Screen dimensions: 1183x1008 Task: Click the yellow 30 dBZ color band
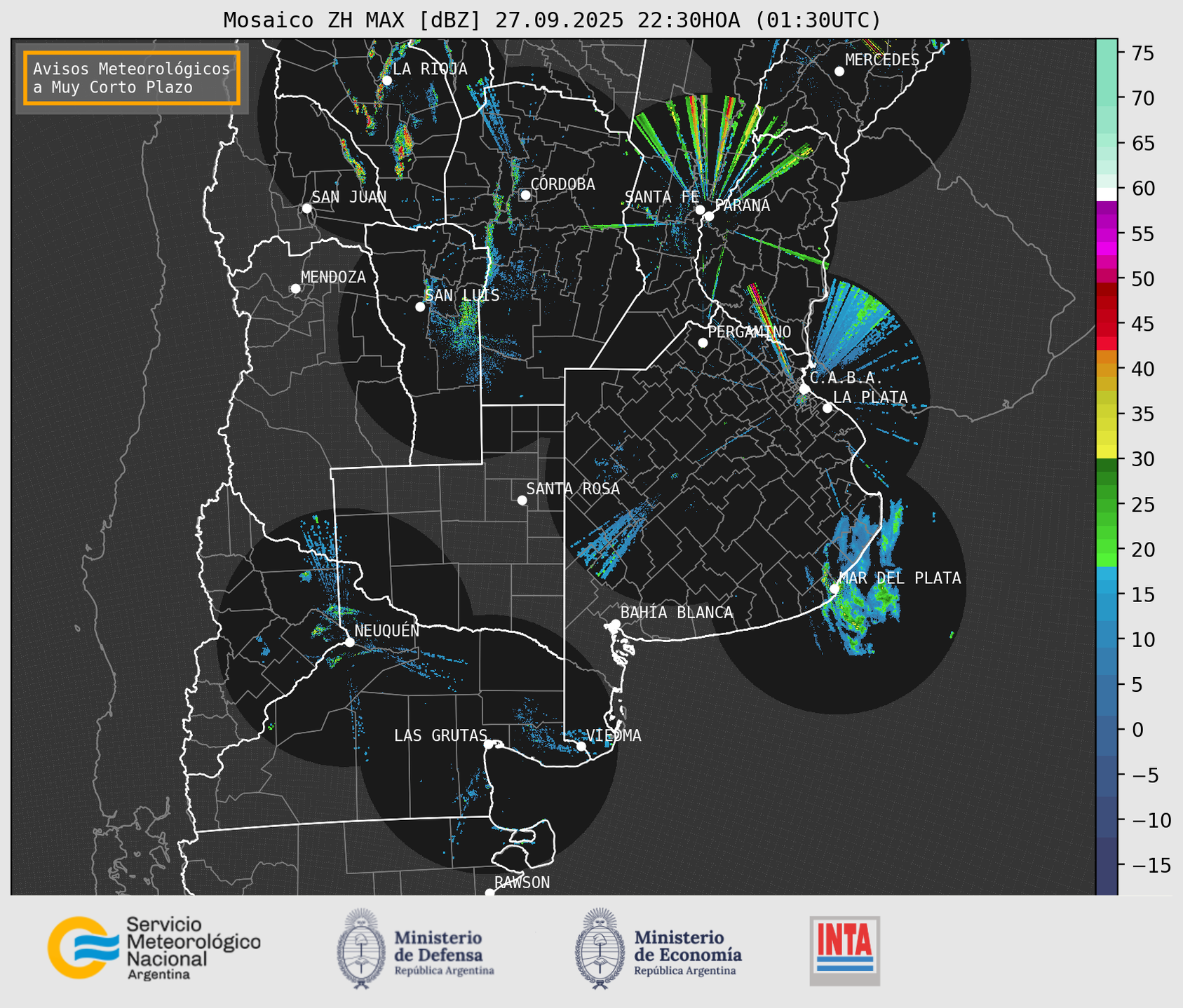pyautogui.click(x=1106, y=452)
